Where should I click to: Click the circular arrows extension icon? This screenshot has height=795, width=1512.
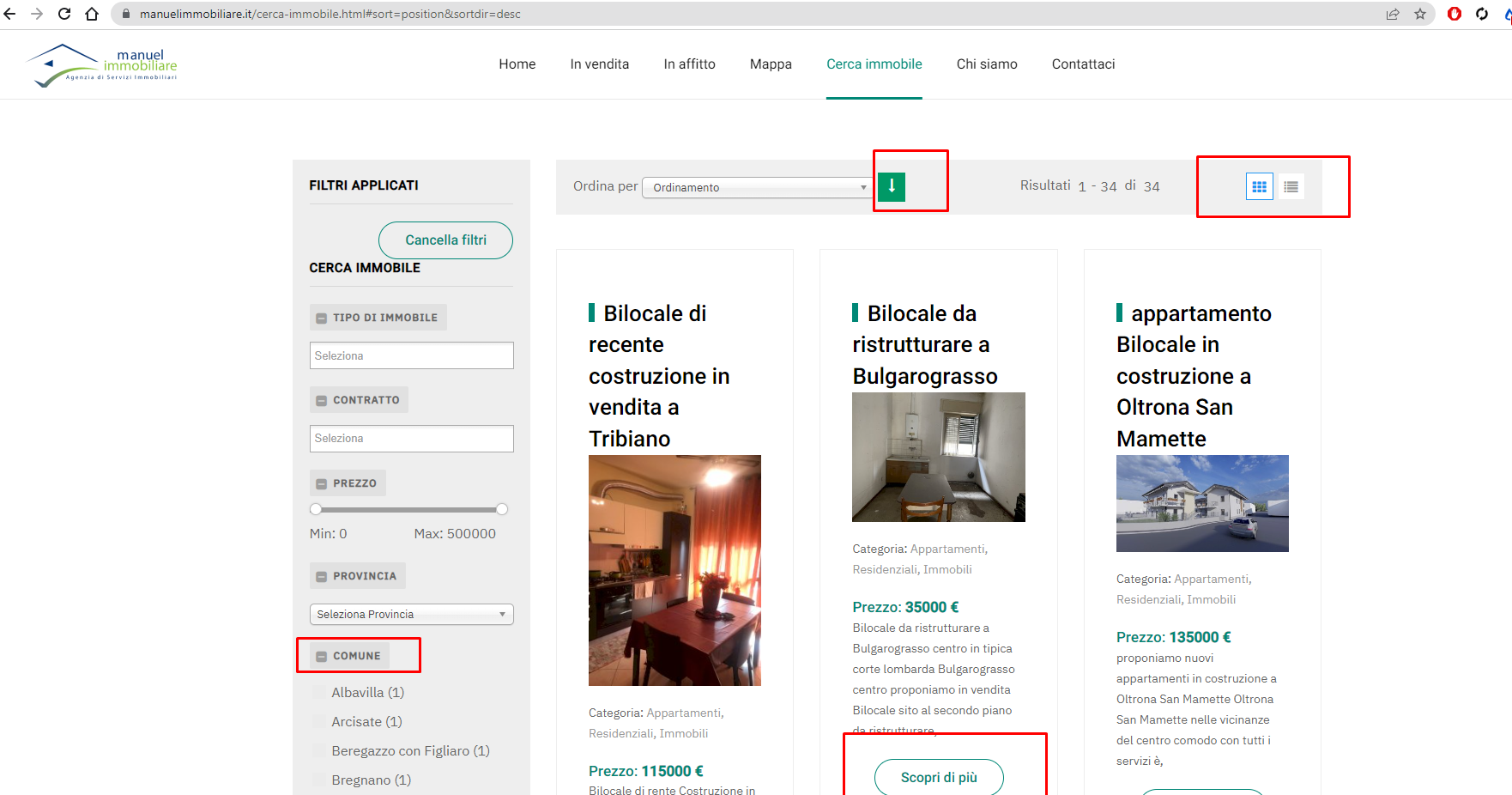pos(1482,14)
